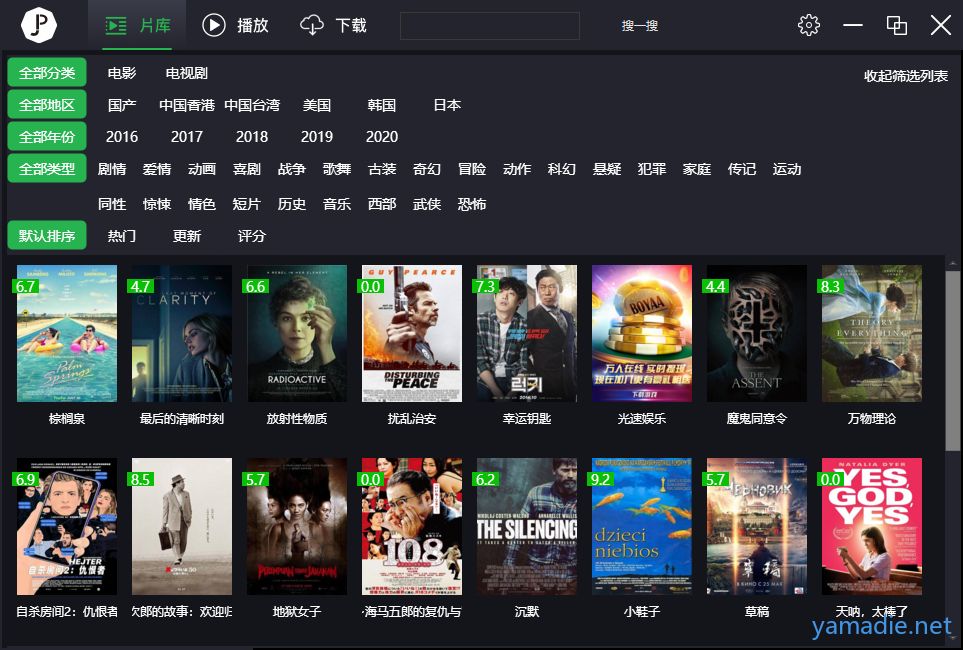Select 全部分类 filter
The width and height of the screenshot is (963, 650).
[47, 73]
